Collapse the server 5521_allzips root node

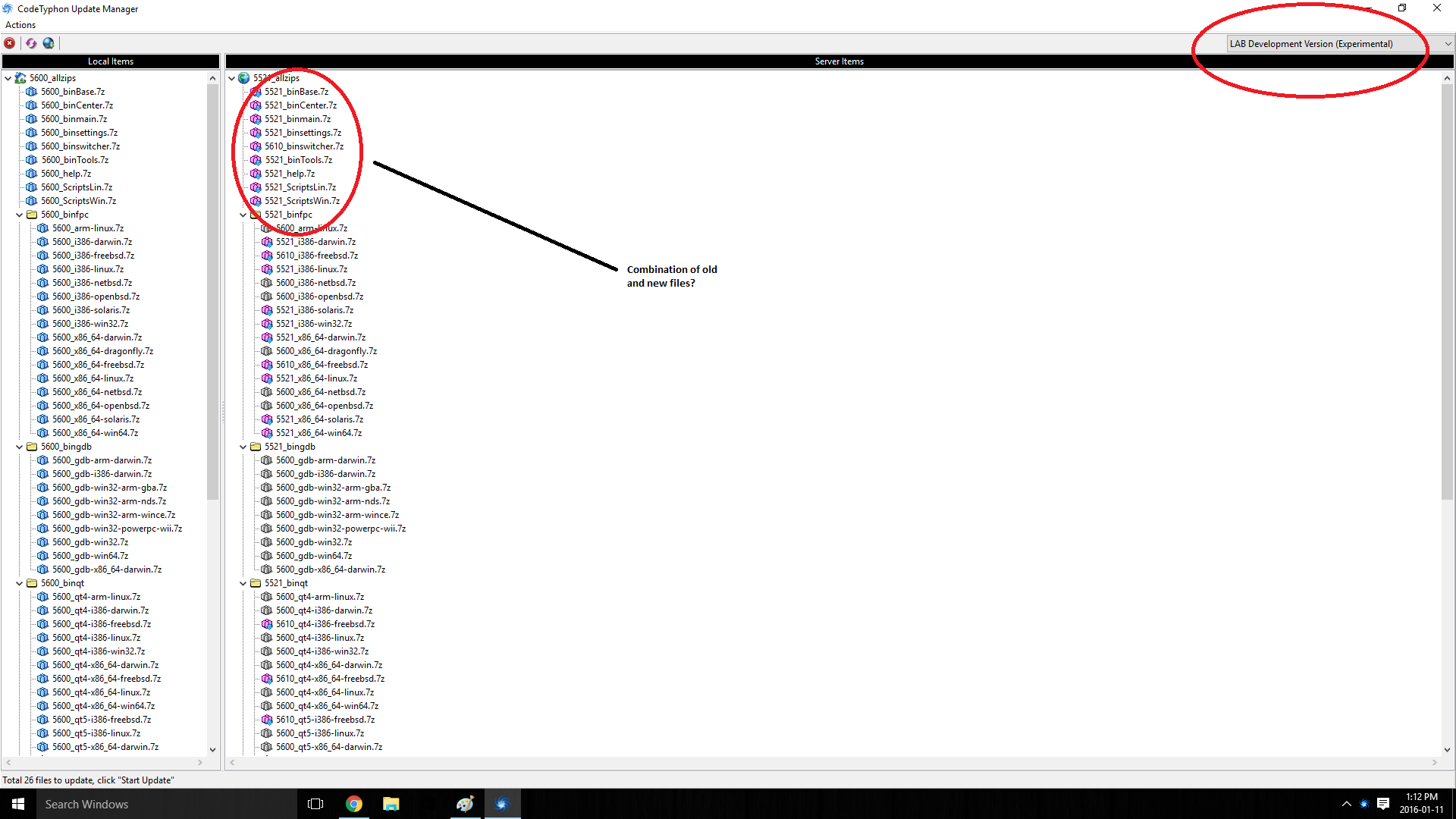pyautogui.click(x=232, y=78)
